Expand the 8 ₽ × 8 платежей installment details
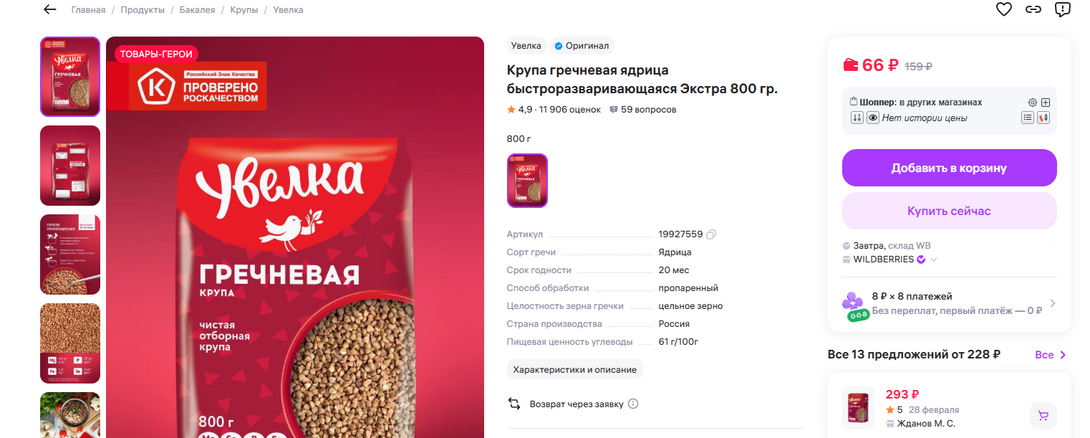Screen dimensions: 1090x438 pyautogui.click(x=949, y=303)
